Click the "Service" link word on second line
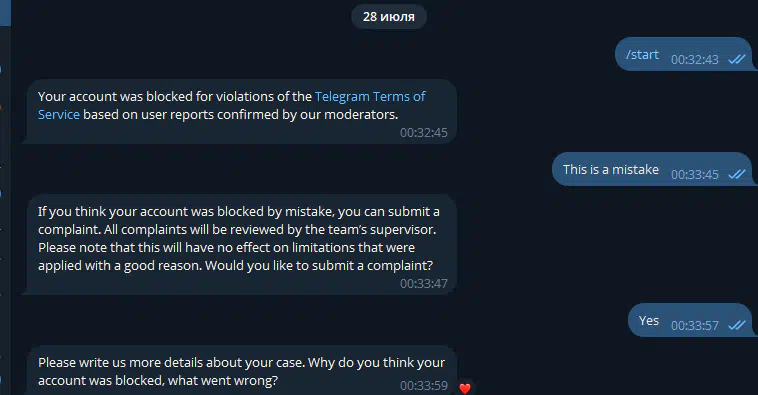Screen dimensions: 758x395 (x=58, y=115)
